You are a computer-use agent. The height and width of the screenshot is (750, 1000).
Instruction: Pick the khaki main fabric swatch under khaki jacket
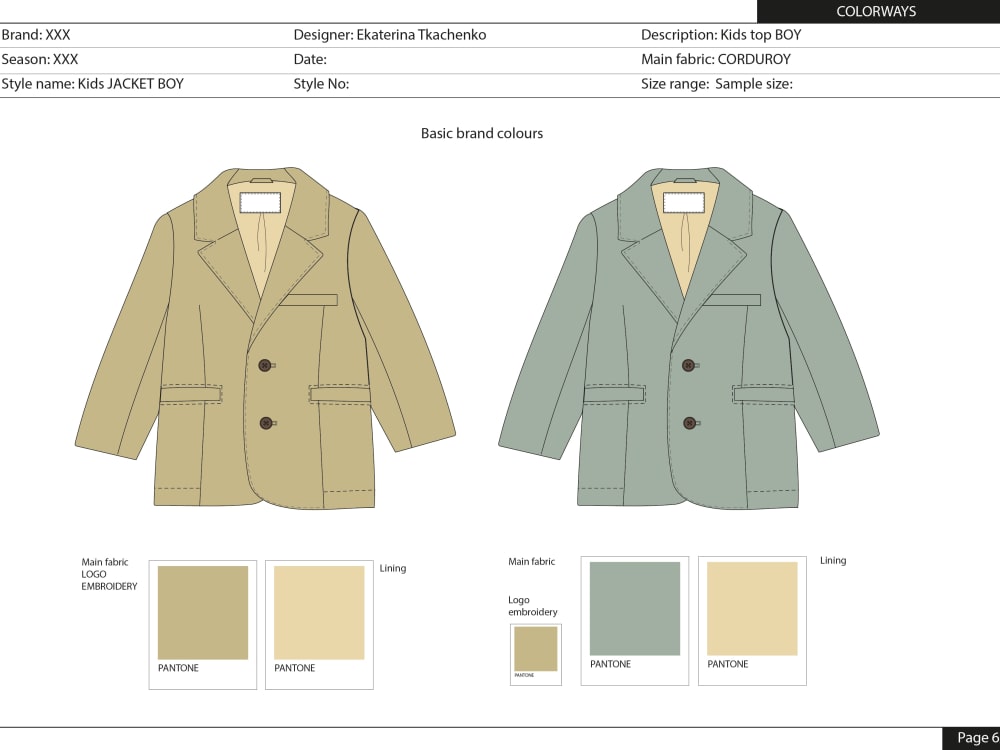203,613
